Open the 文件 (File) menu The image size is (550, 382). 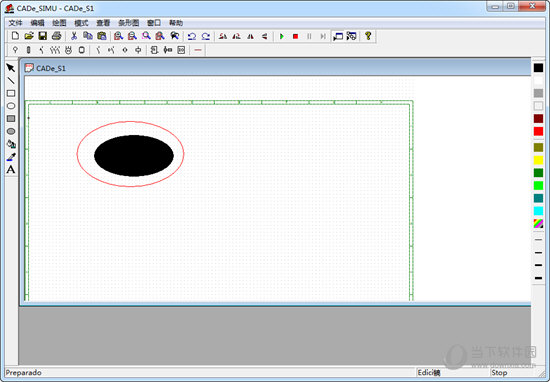point(15,23)
